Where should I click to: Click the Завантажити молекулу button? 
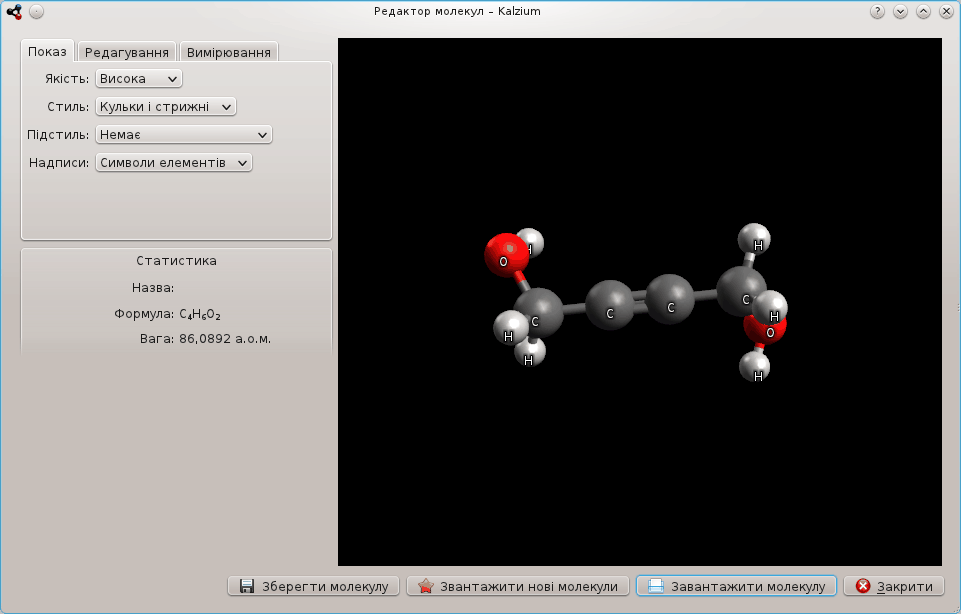click(x=736, y=586)
